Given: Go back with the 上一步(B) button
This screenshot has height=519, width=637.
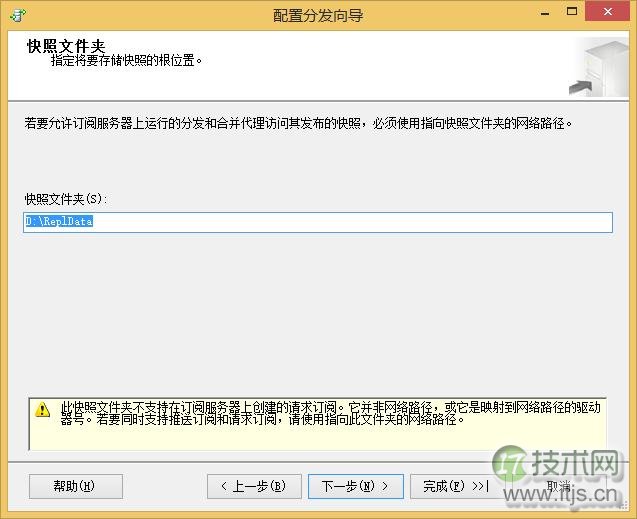Looking at the screenshot, I should point(254,486).
